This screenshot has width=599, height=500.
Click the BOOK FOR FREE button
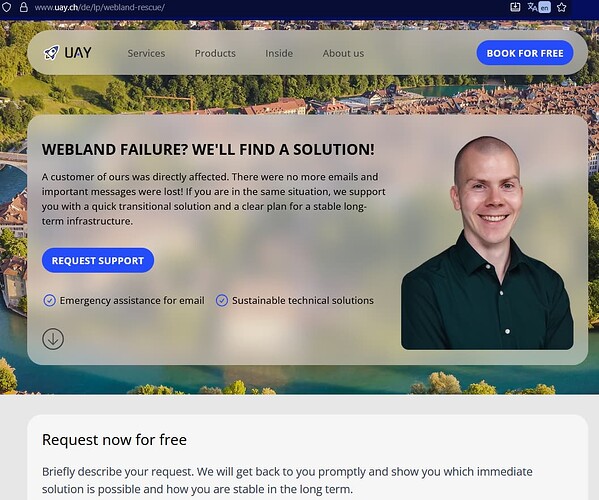[x=525, y=53]
